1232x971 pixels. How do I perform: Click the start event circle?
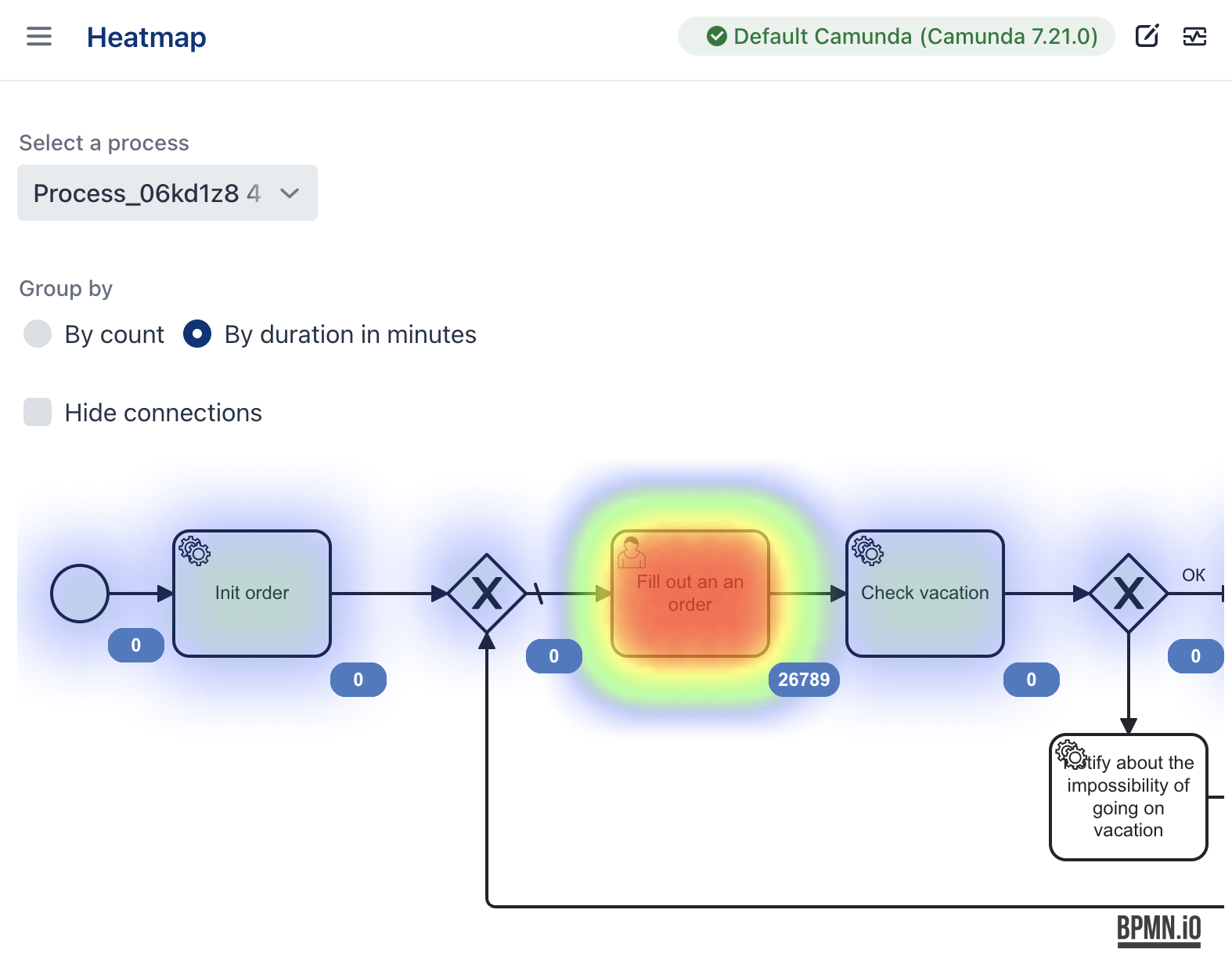tap(80, 594)
